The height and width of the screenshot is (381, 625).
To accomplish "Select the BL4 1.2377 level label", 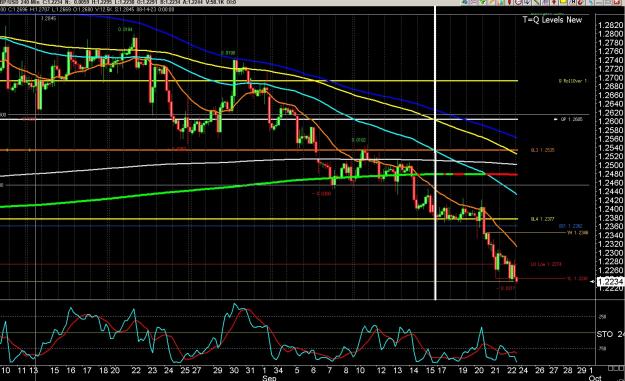I will click(542, 219).
